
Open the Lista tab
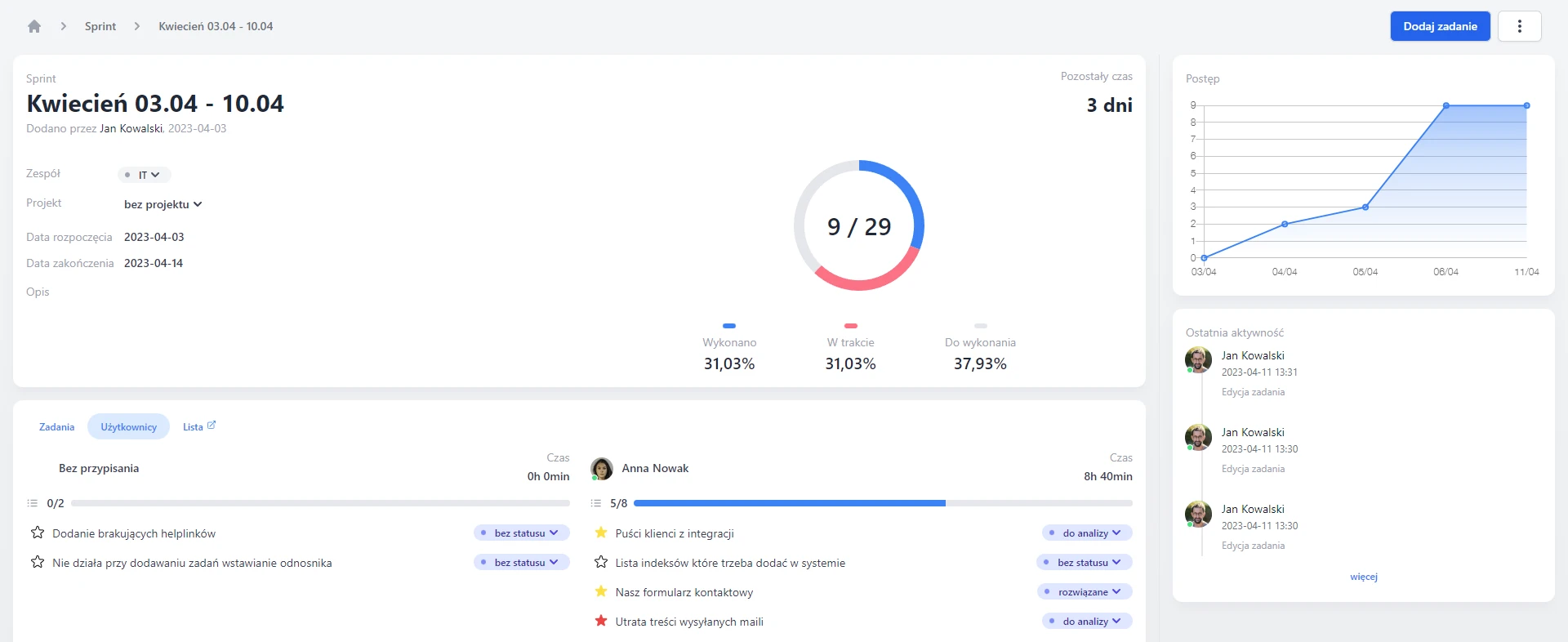tap(193, 426)
